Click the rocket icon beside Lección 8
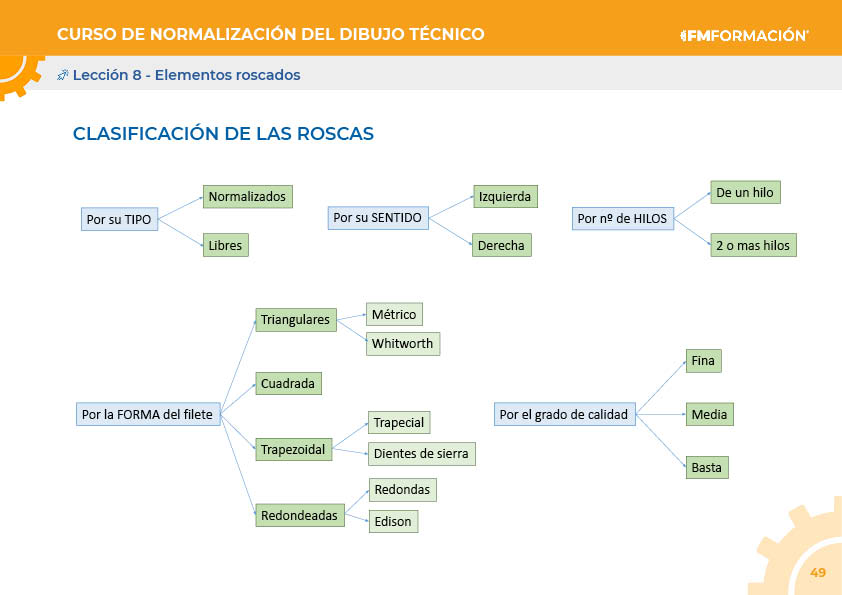The image size is (842, 595). pos(62,75)
